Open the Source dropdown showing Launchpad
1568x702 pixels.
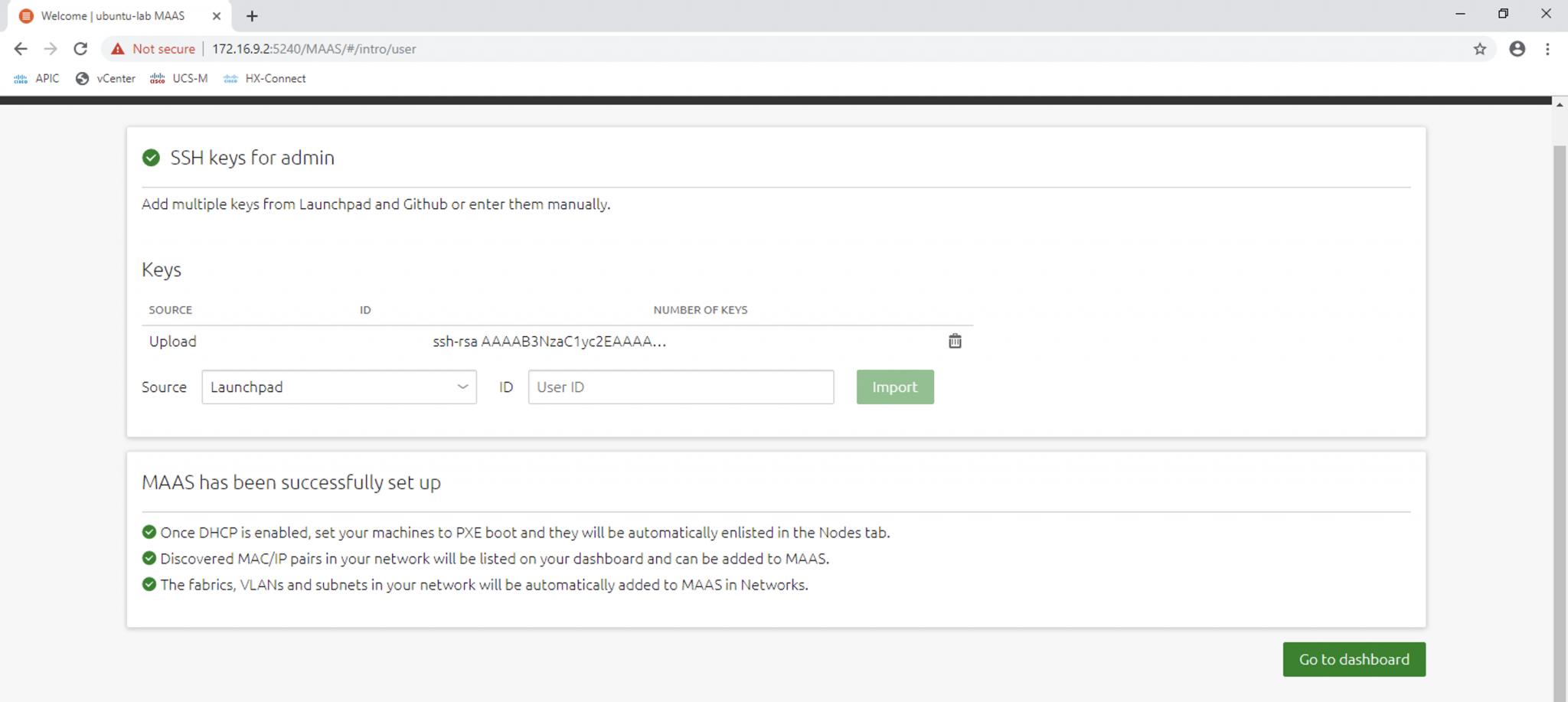[338, 387]
